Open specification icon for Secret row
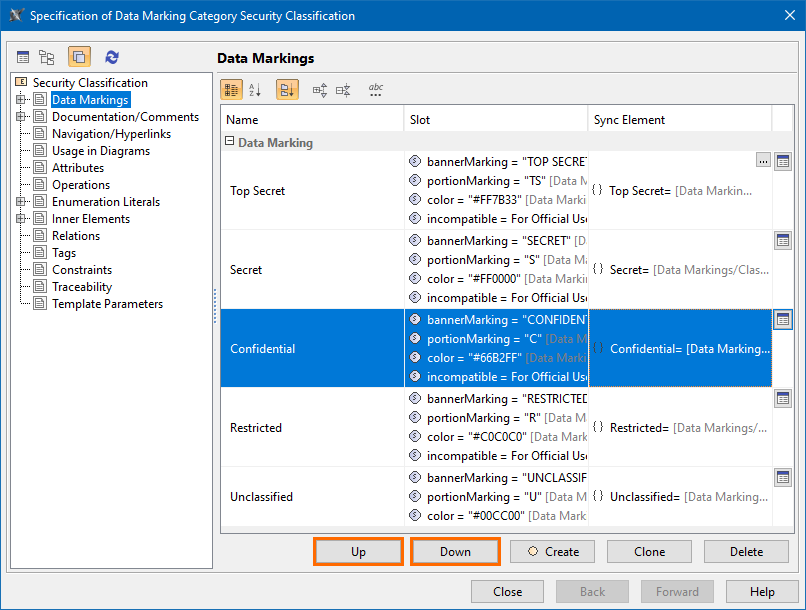This screenshot has width=806, height=610. tap(783, 240)
